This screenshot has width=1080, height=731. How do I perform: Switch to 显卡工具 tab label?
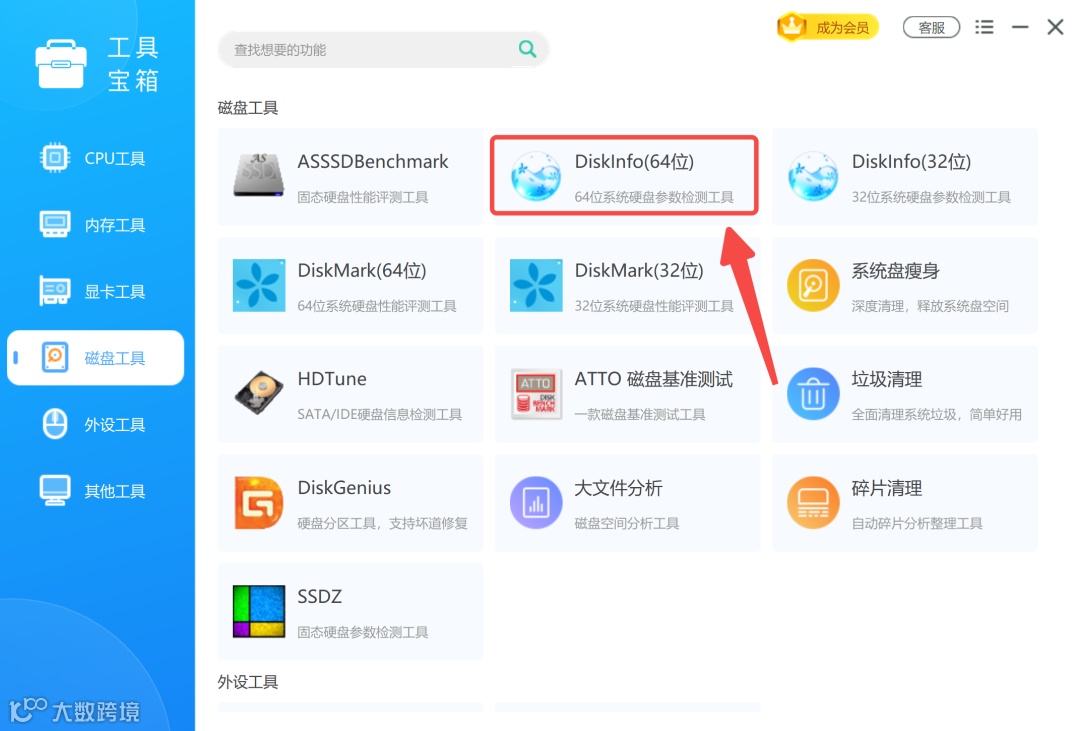tap(114, 292)
